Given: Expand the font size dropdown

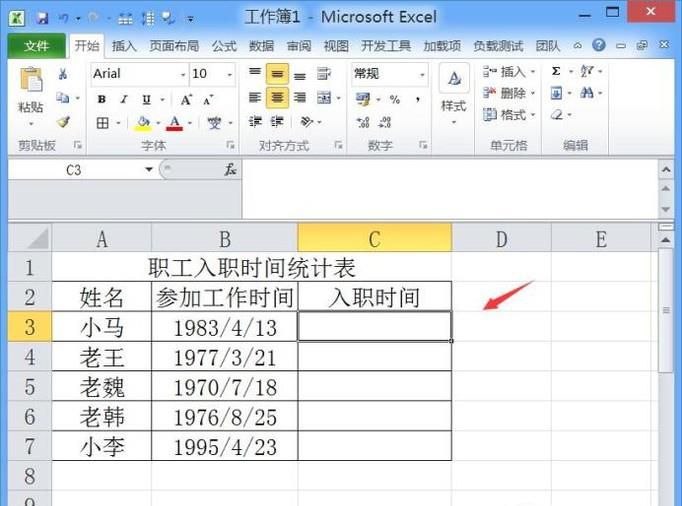Looking at the screenshot, I should click(230, 74).
